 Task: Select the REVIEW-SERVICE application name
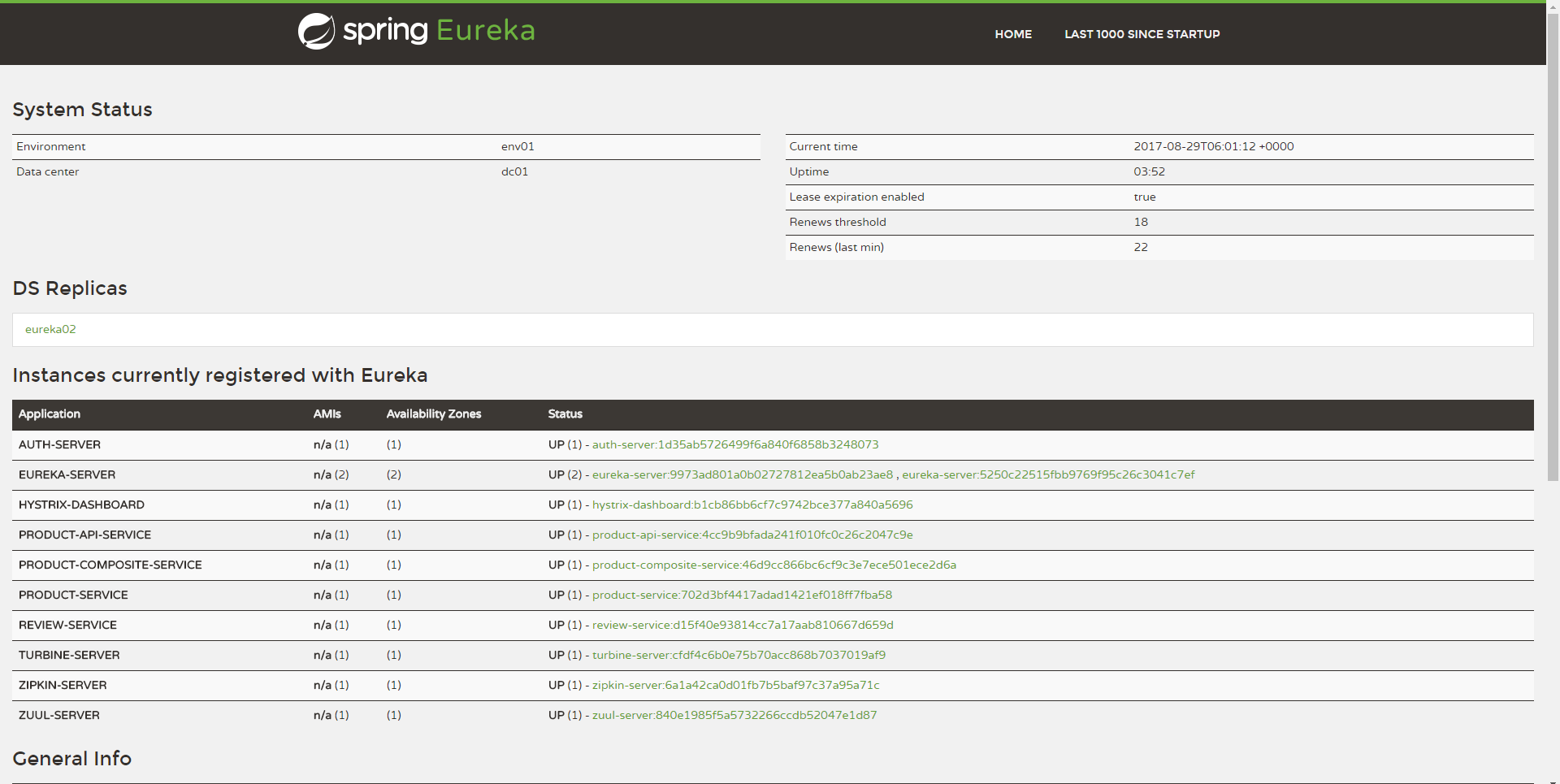pos(67,625)
